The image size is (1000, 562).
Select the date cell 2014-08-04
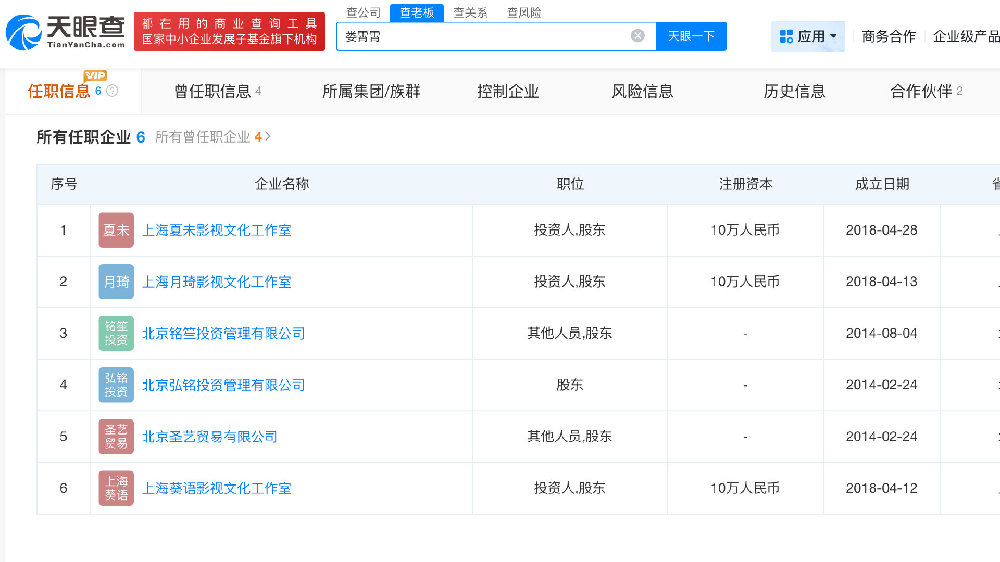[x=882, y=334]
